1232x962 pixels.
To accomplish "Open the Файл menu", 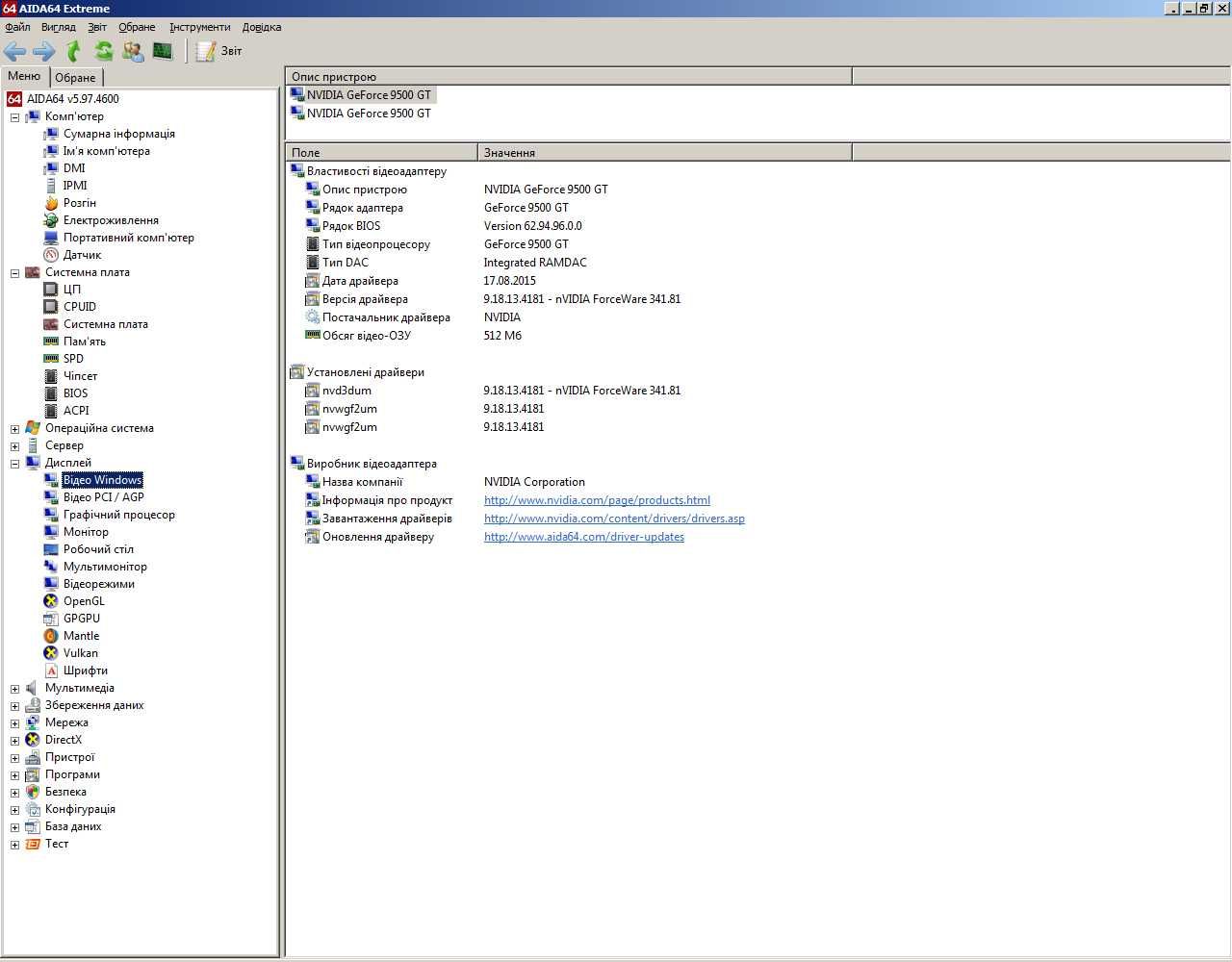I will [x=17, y=27].
